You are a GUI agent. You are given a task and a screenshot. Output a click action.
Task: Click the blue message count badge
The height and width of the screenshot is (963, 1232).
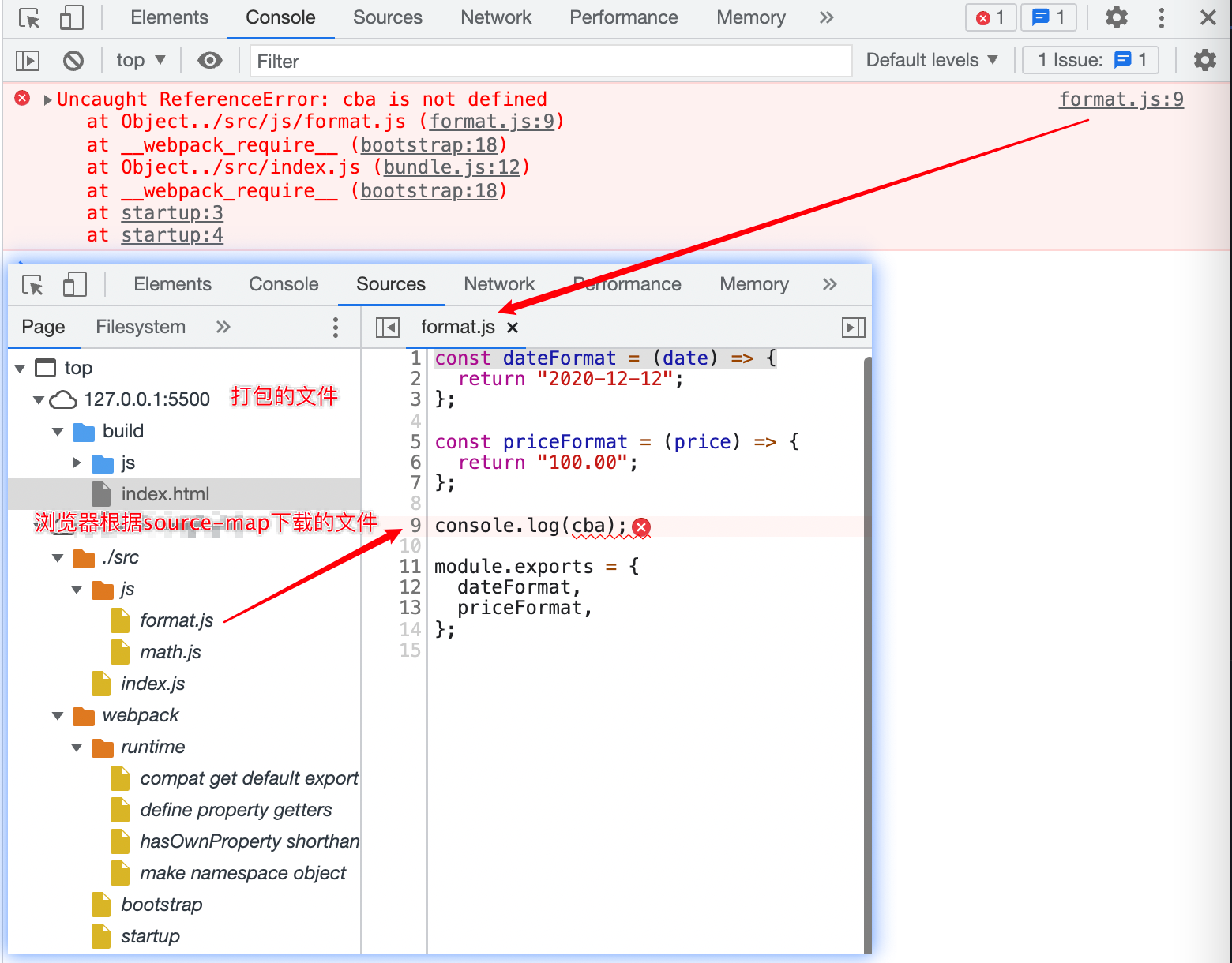(1049, 17)
